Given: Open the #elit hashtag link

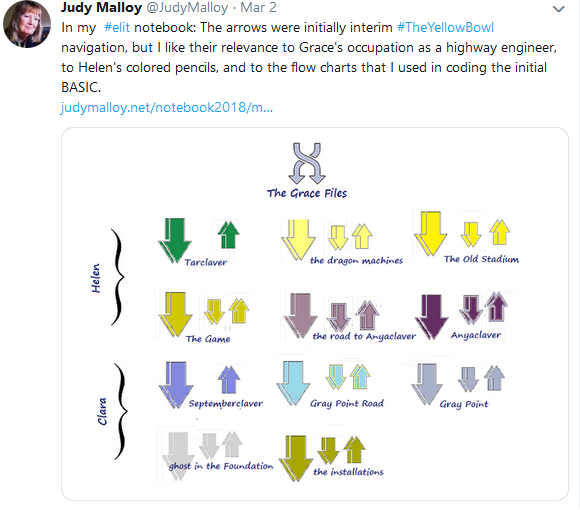Looking at the screenshot, I should coord(117,27).
